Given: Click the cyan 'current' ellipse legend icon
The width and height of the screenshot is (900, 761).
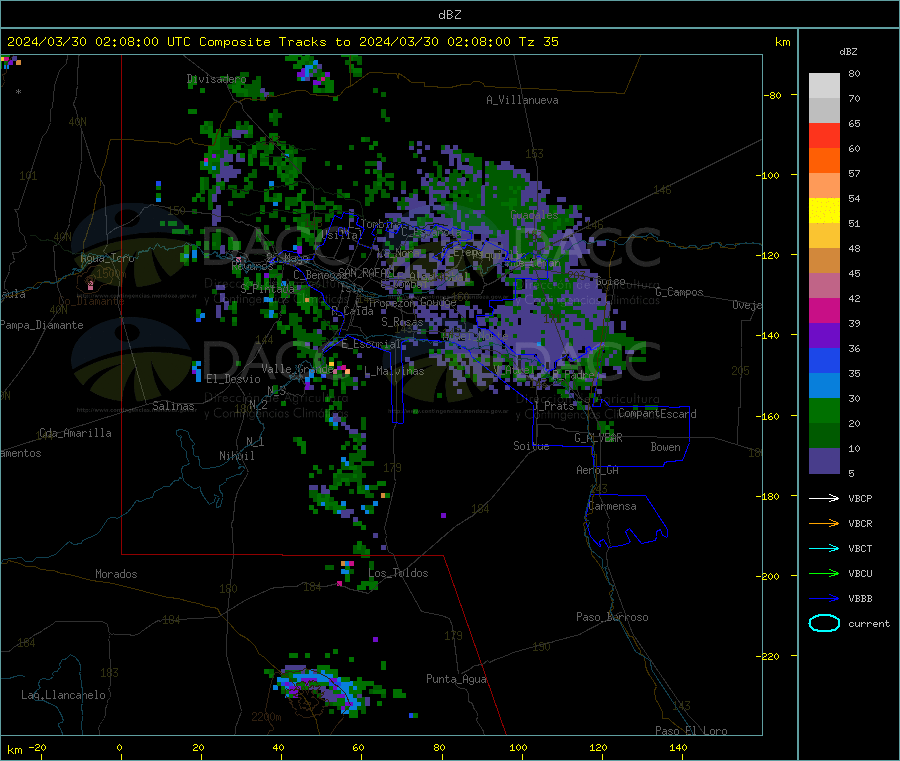Looking at the screenshot, I should point(824,623).
